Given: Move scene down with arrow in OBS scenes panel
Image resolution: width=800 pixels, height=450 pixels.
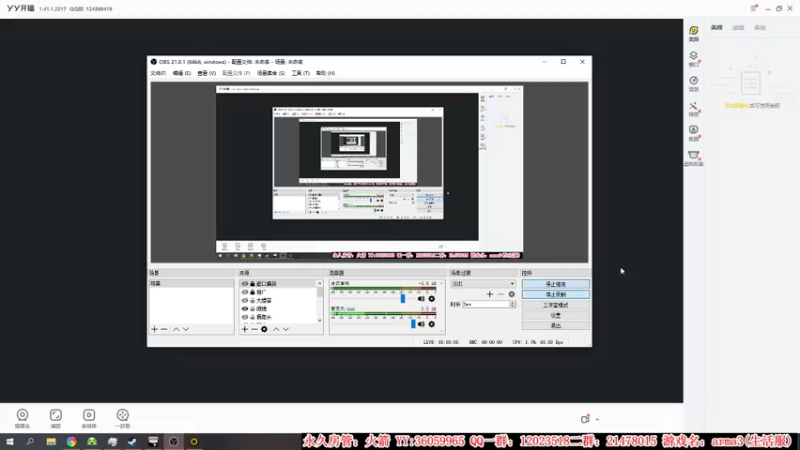Looking at the screenshot, I should [x=186, y=329].
